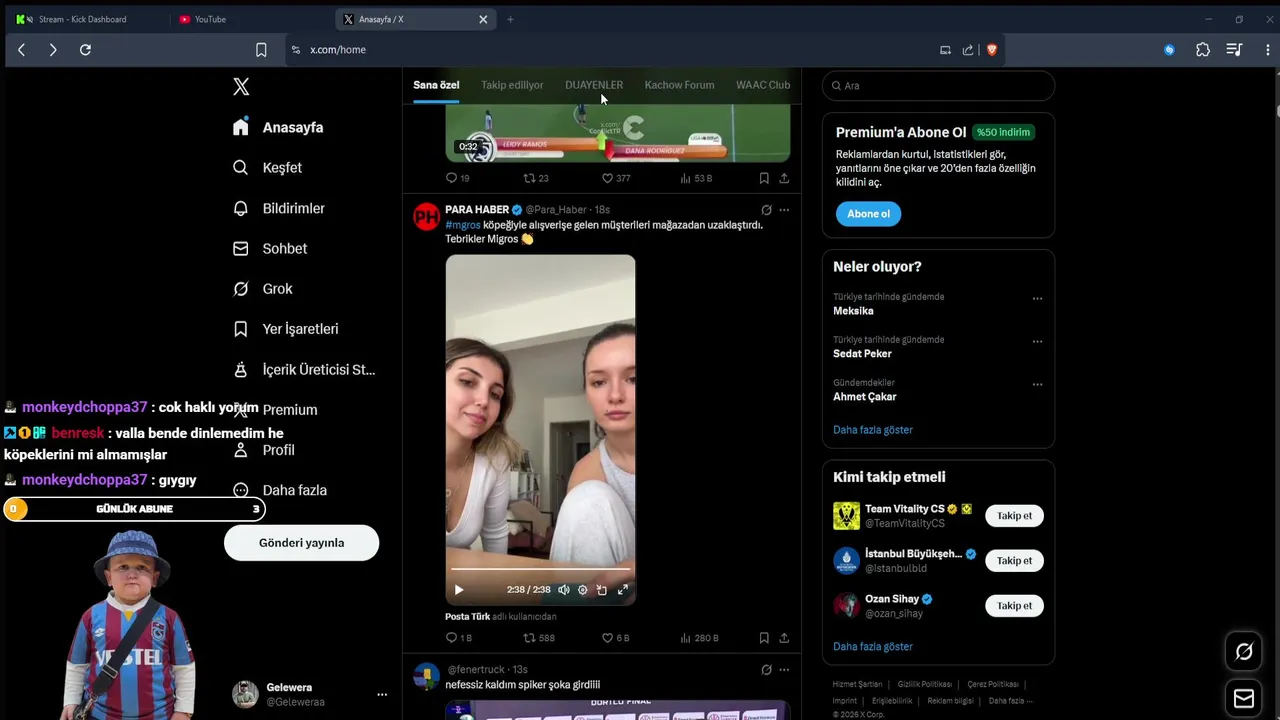Click #migros hashtag link
Viewport: 1280px width, 720px height.
(x=463, y=225)
